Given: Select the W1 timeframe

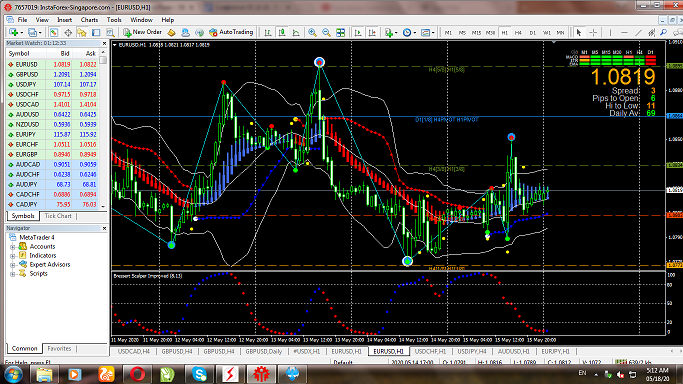Looking at the screenshot, I should pyautogui.click(x=546, y=33).
